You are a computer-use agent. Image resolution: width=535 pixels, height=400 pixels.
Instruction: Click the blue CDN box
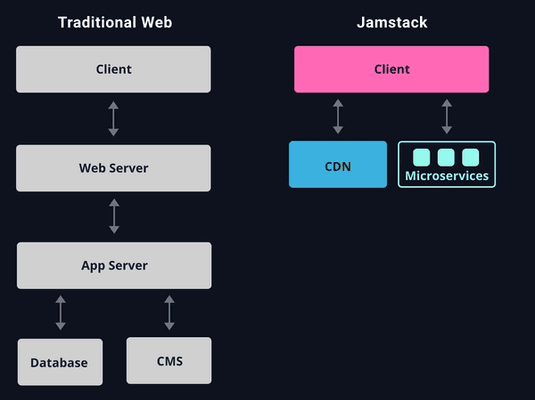(x=338, y=164)
